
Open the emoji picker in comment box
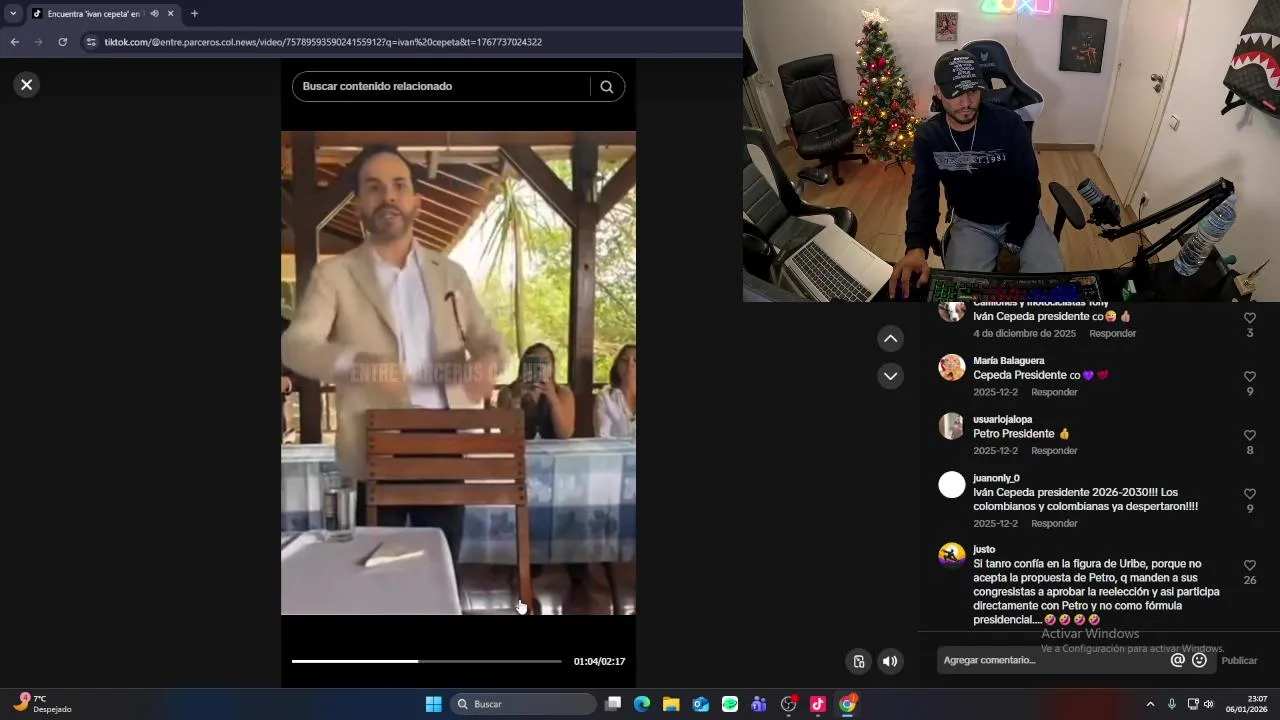point(1199,660)
